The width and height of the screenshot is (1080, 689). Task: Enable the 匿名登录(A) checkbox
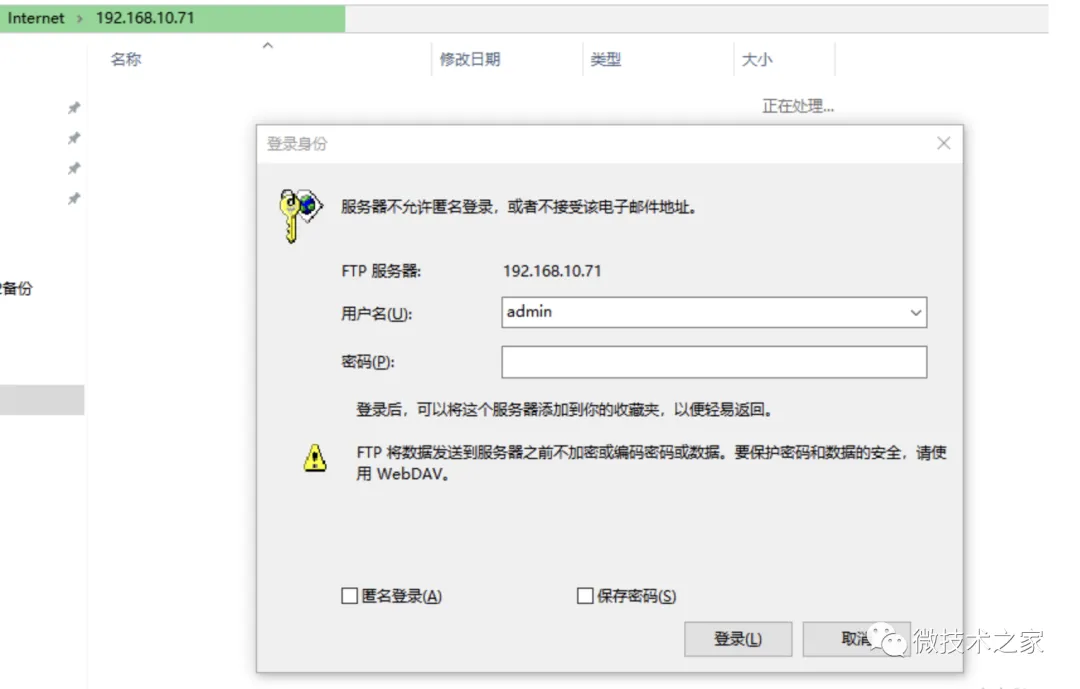[349, 596]
